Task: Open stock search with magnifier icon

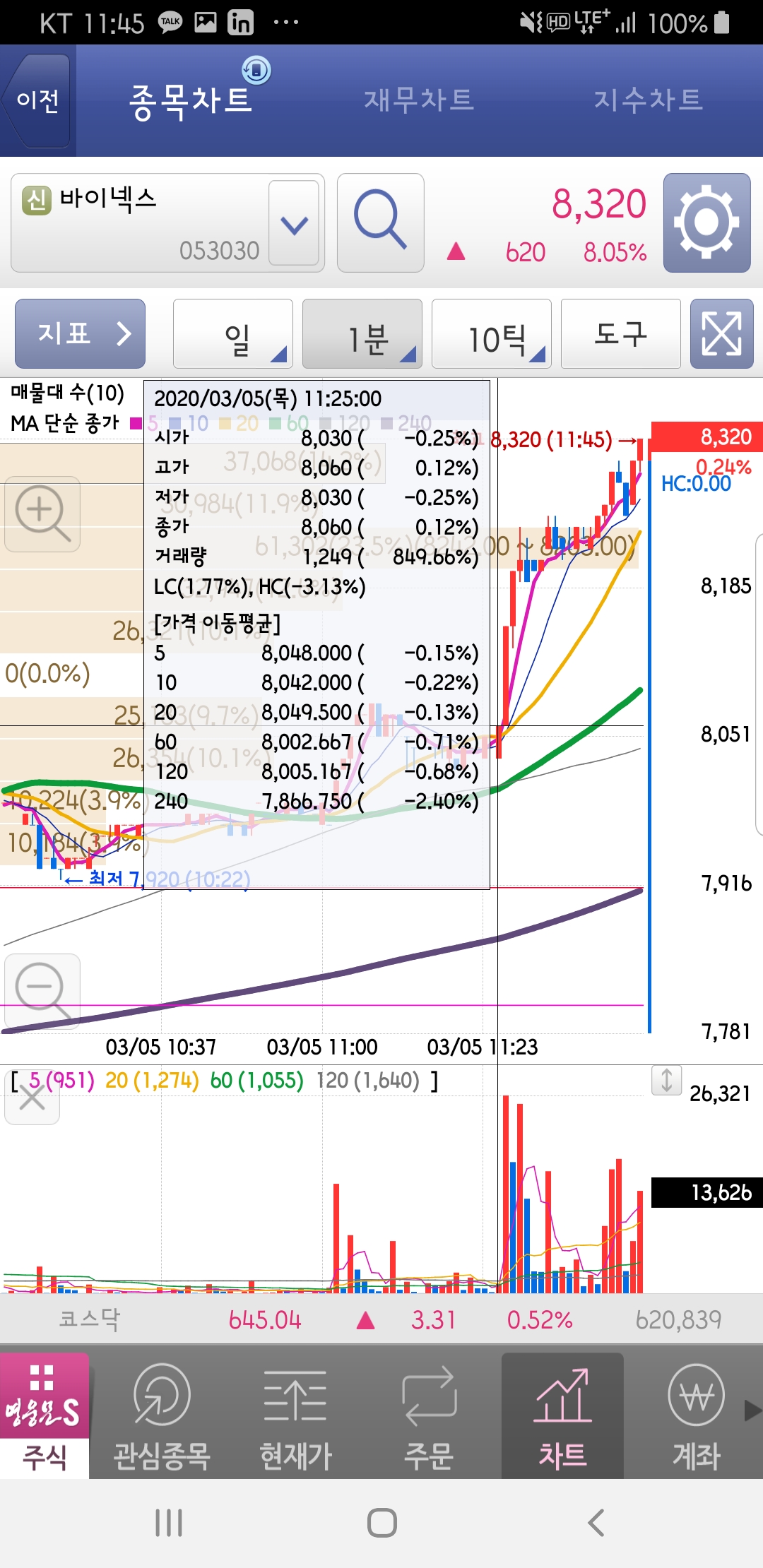Action: point(381,223)
